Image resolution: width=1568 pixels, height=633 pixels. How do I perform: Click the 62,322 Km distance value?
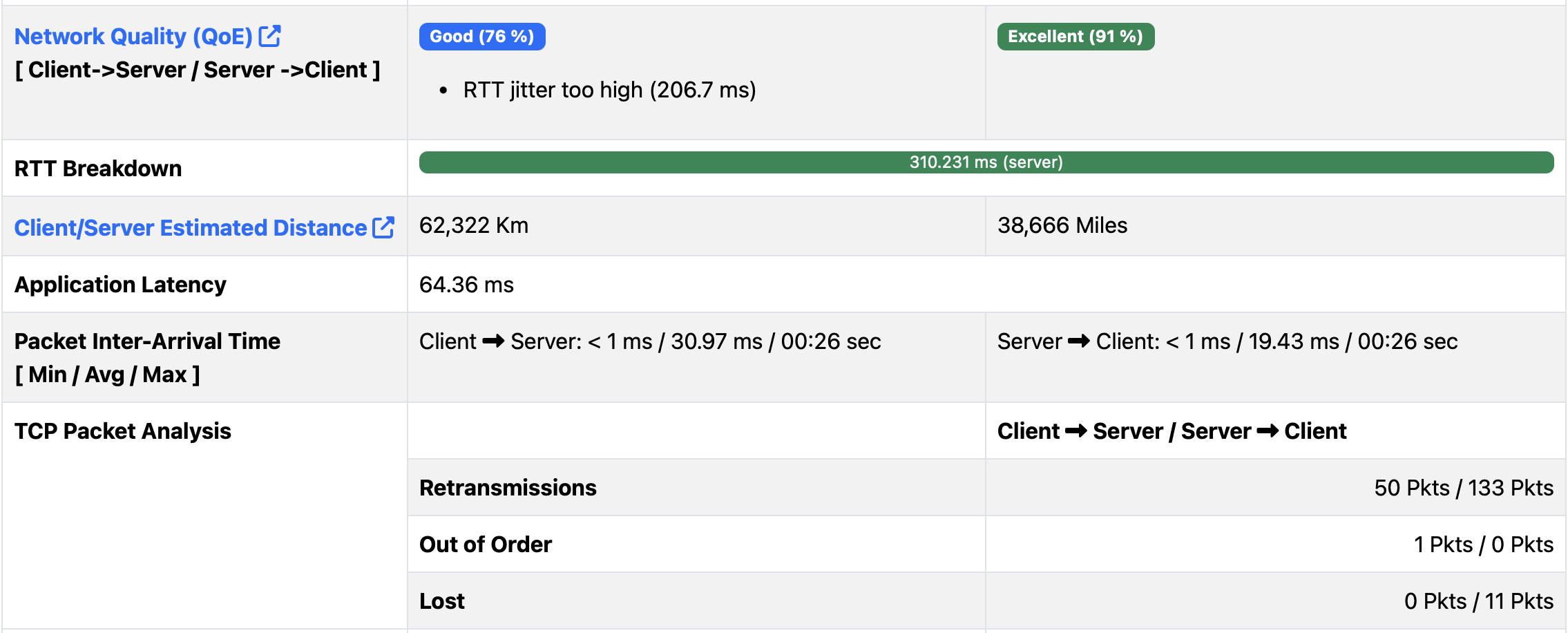[x=474, y=226]
